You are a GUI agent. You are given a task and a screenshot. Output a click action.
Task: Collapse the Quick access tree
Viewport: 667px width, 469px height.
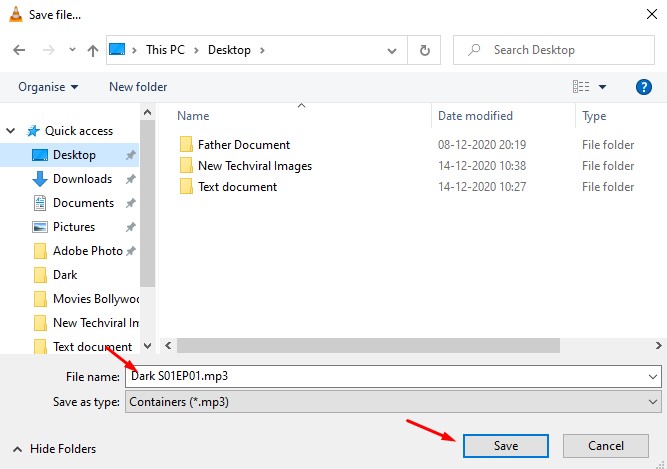click(11, 131)
